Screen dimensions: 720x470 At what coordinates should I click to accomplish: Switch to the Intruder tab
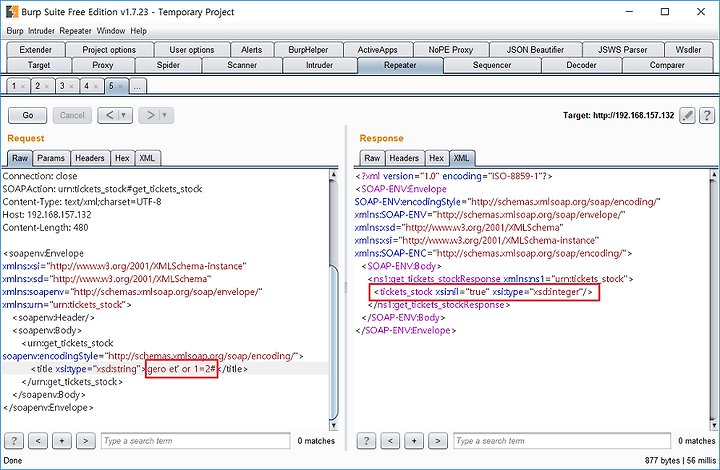[320, 65]
